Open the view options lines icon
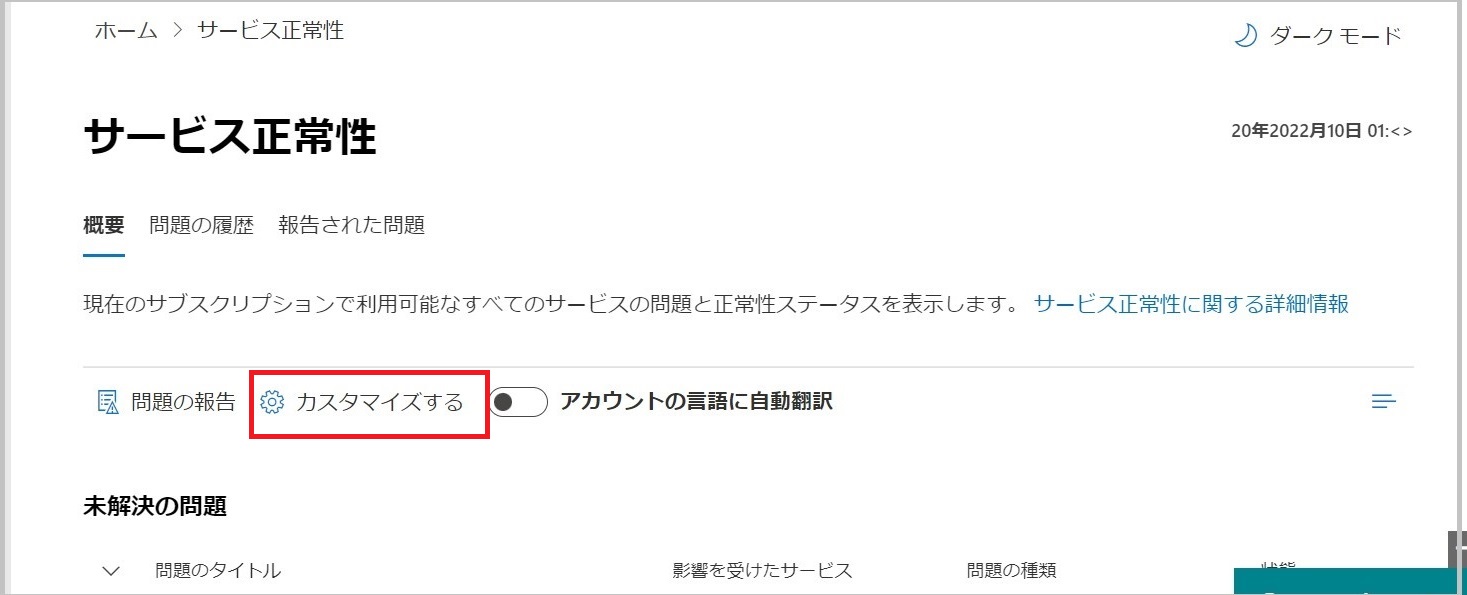 [1384, 402]
